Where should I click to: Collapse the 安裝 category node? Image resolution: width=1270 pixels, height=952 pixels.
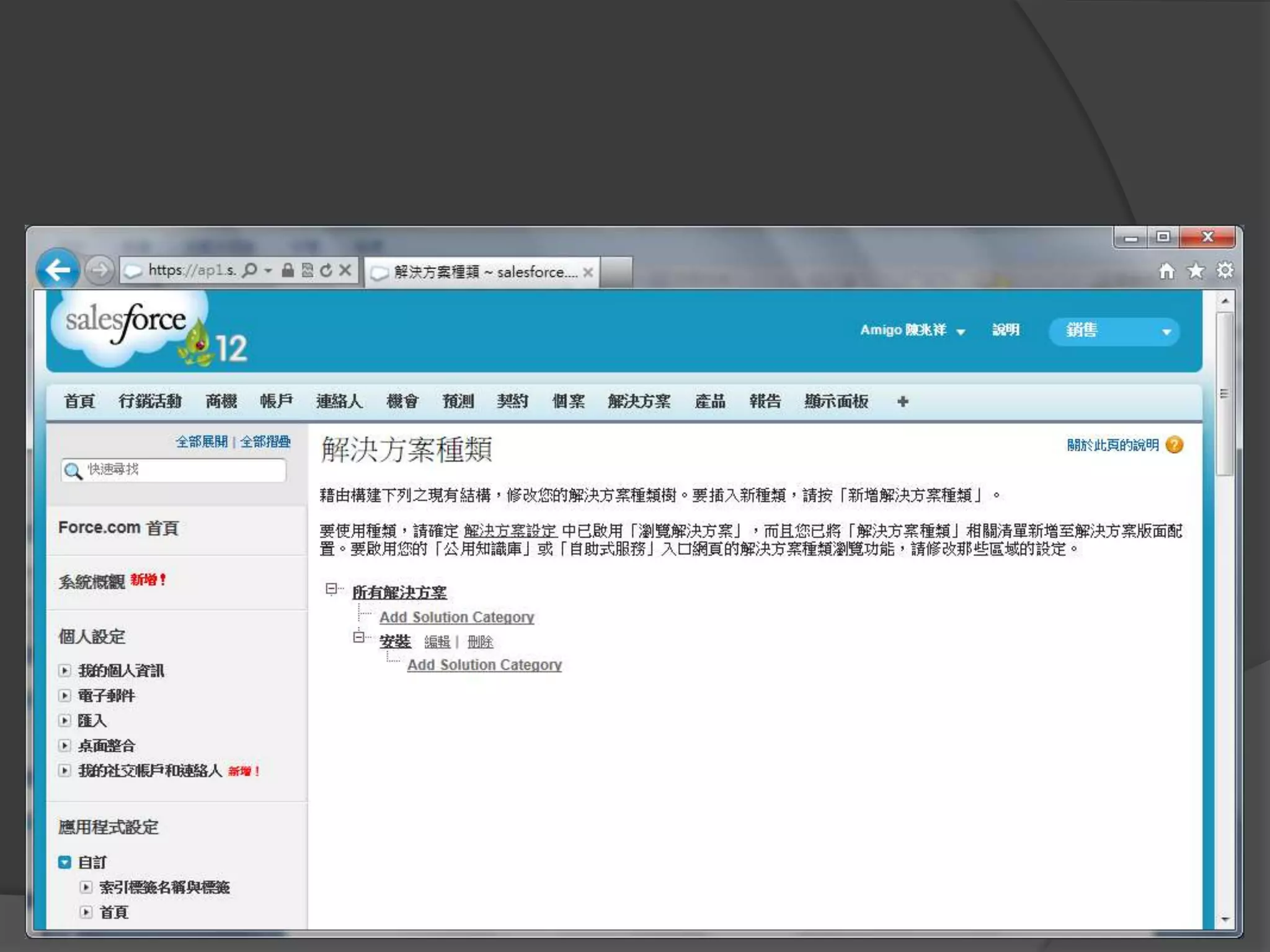click(x=358, y=637)
